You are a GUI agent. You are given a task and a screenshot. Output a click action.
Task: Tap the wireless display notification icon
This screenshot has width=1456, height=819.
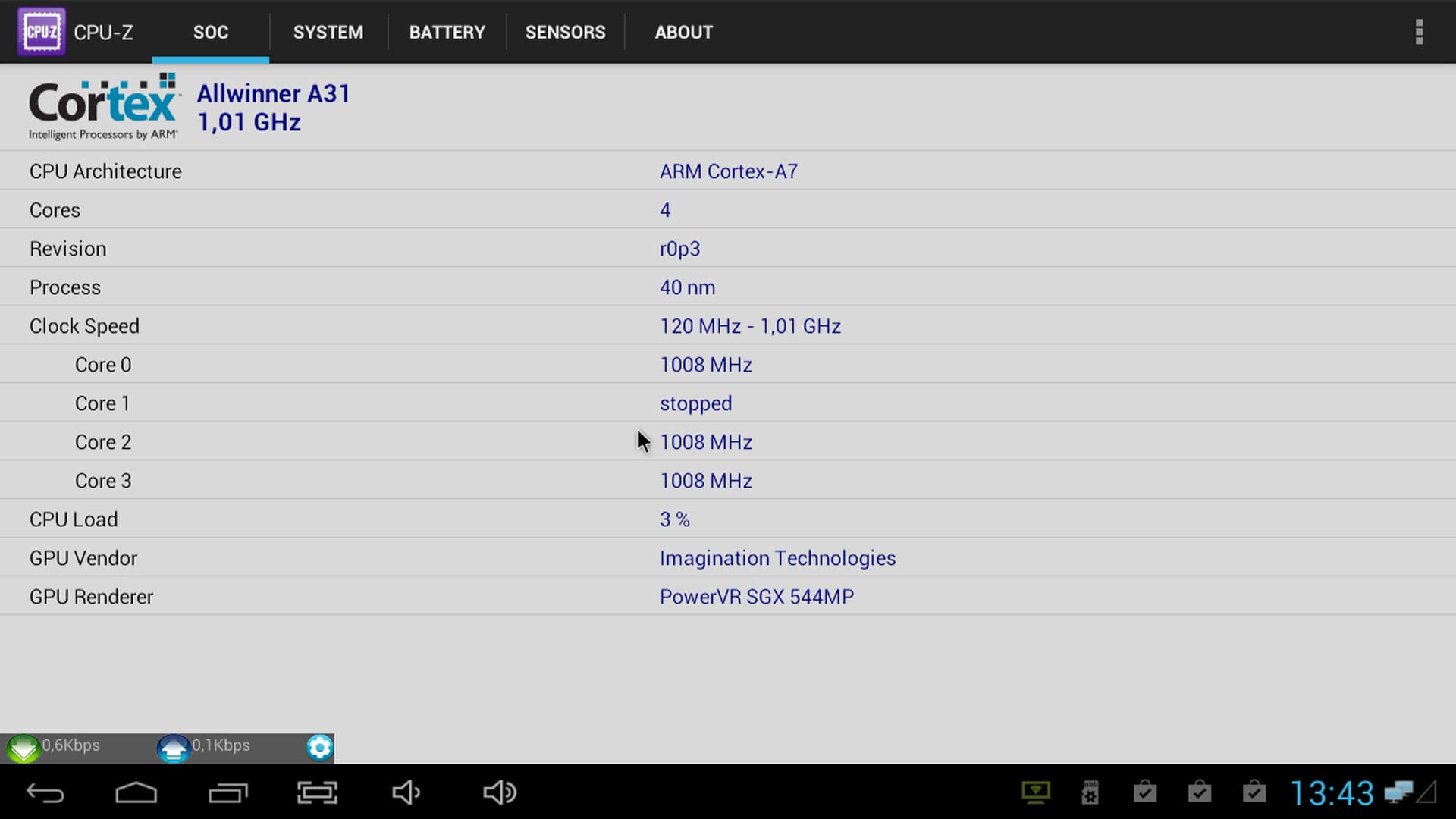pyautogui.click(x=1035, y=793)
